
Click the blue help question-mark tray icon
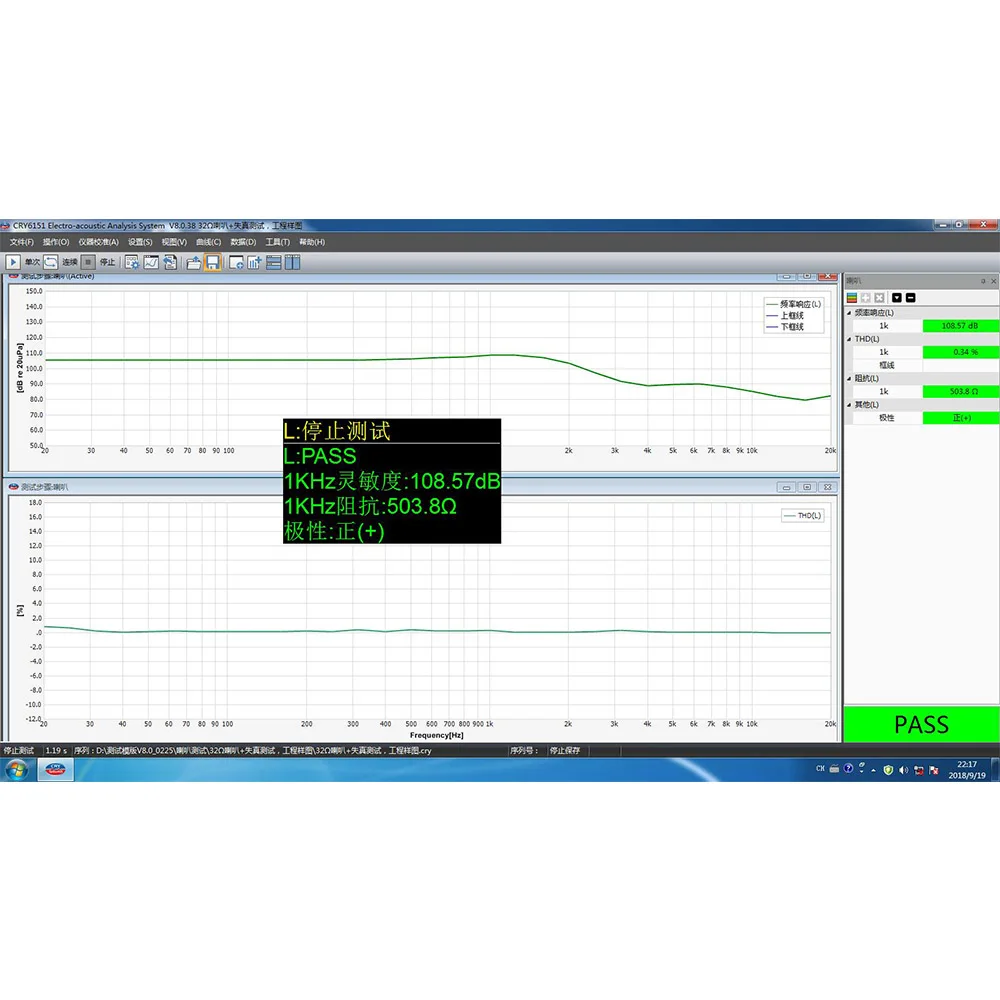848,768
